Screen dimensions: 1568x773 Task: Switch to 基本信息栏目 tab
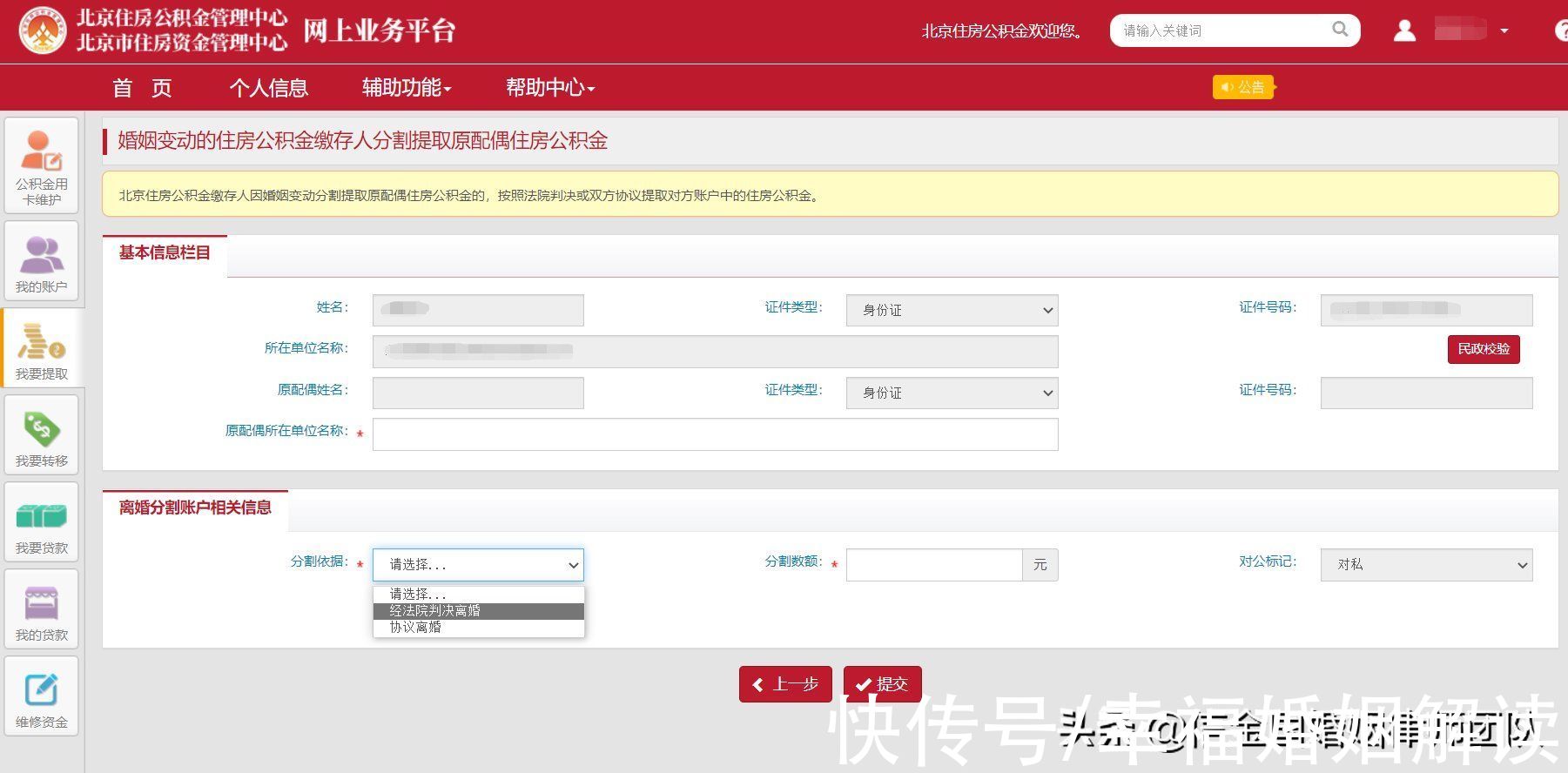pyautogui.click(x=165, y=253)
